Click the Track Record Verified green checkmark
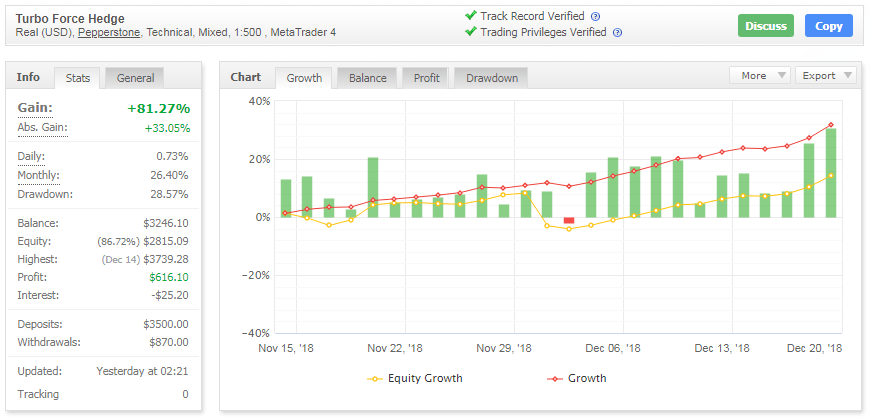This screenshot has width=870, height=418. click(x=470, y=16)
